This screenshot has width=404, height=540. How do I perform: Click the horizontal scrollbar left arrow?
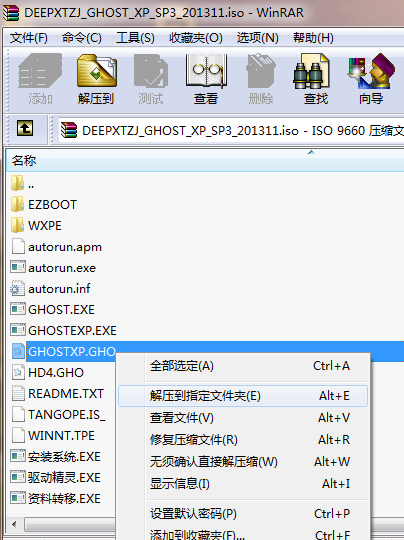[14, 525]
